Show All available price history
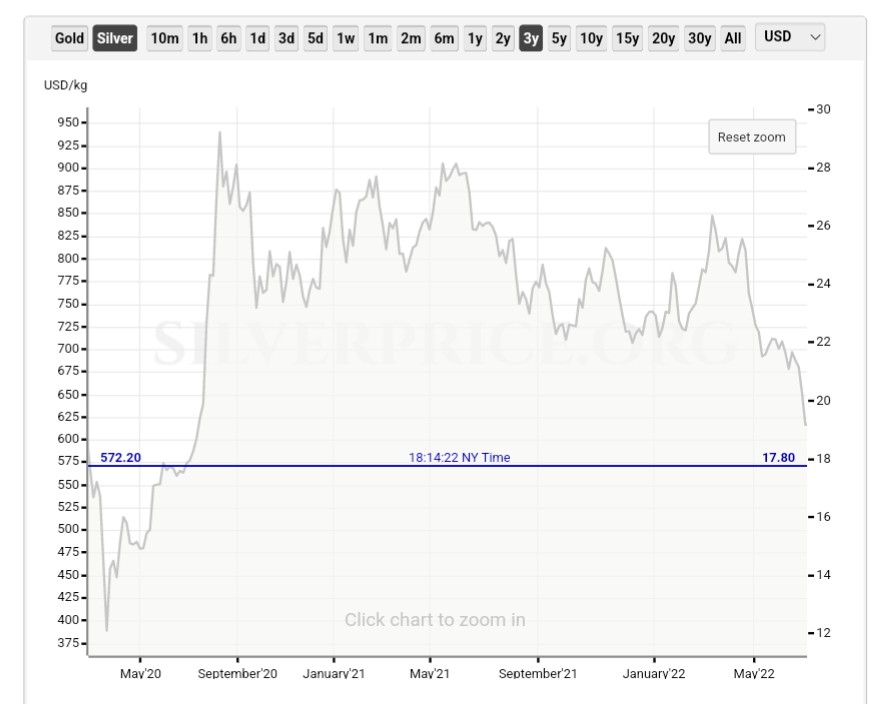 click(733, 38)
